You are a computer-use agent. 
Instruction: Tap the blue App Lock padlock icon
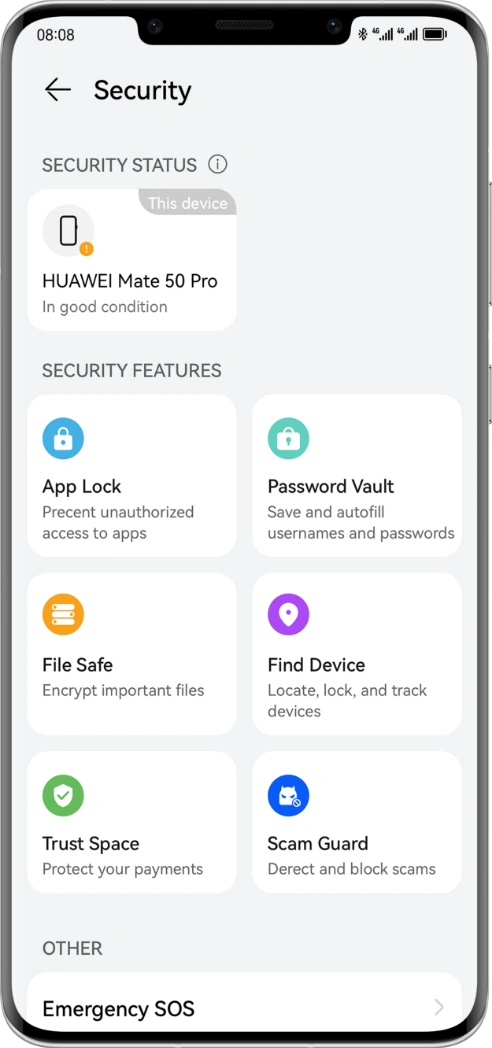coord(63,438)
